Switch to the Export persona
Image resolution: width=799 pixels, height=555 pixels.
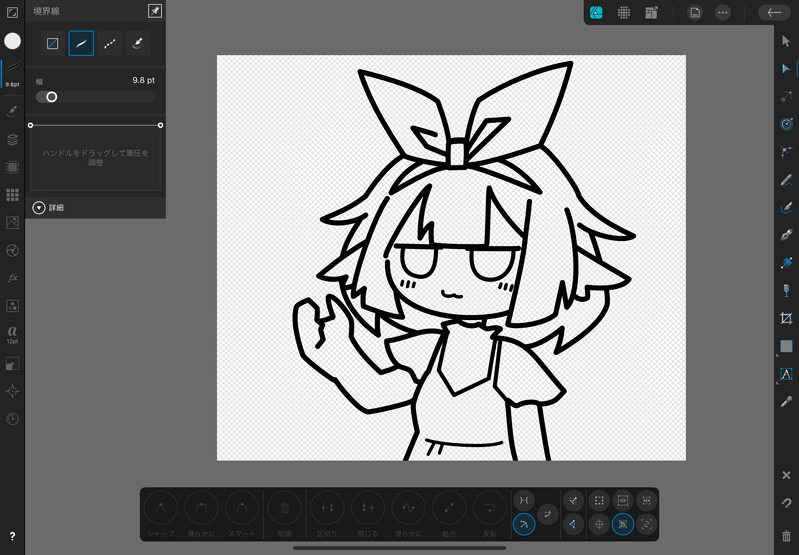coord(651,13)
